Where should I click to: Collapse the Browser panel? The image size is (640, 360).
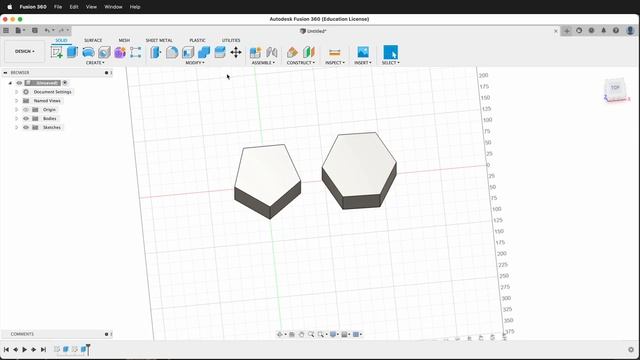pos(5,73)
